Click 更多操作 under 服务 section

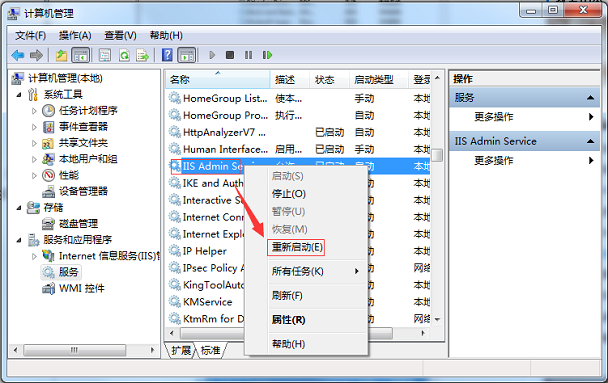tap(494, 117)
